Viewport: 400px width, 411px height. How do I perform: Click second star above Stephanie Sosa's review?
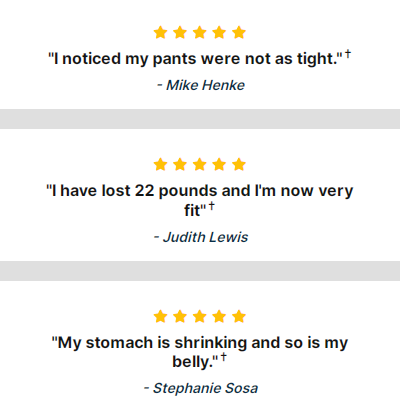click(x=180, y=316)
